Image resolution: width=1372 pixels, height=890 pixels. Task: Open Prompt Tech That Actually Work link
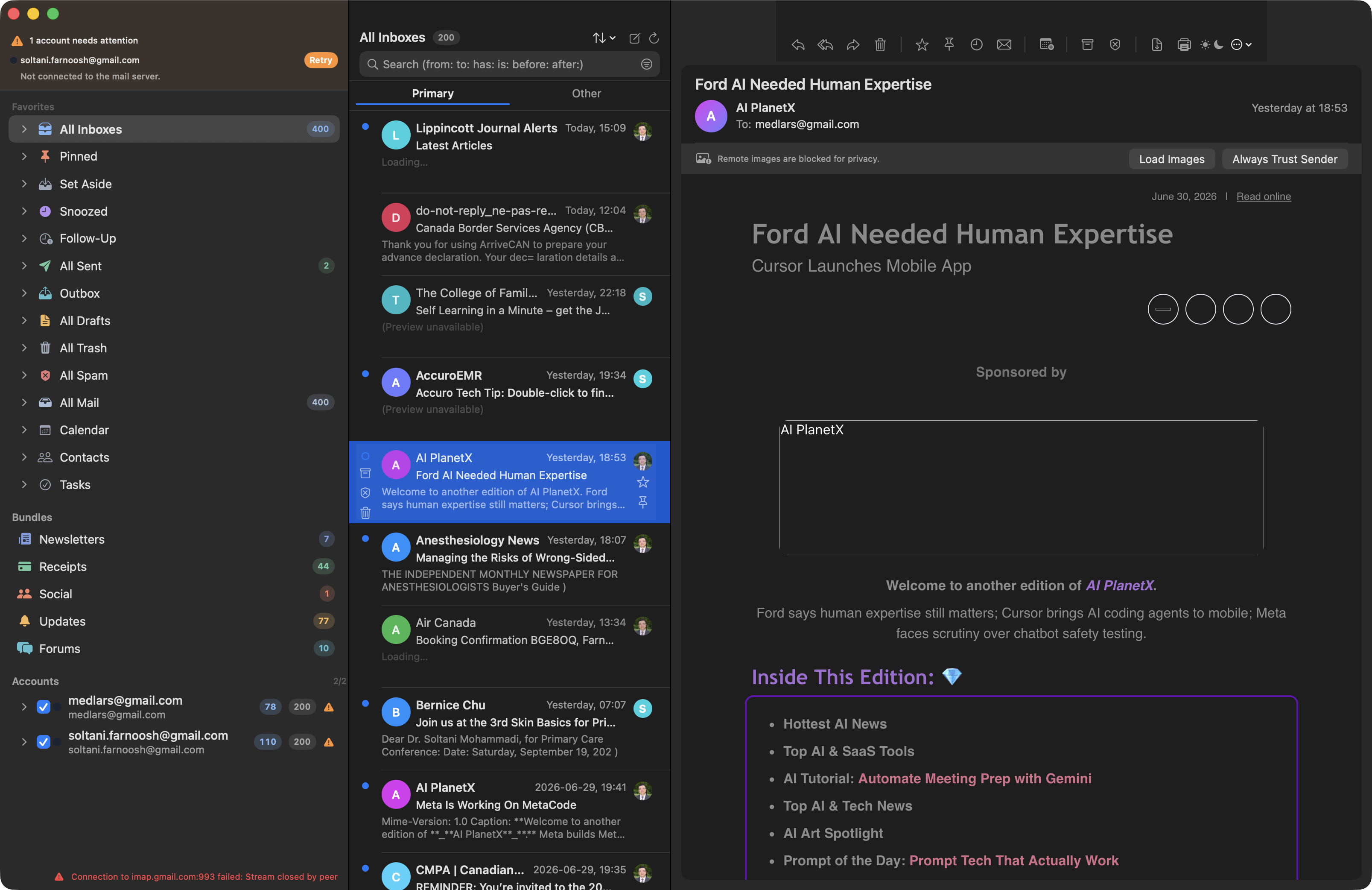tap(1013, 861)
